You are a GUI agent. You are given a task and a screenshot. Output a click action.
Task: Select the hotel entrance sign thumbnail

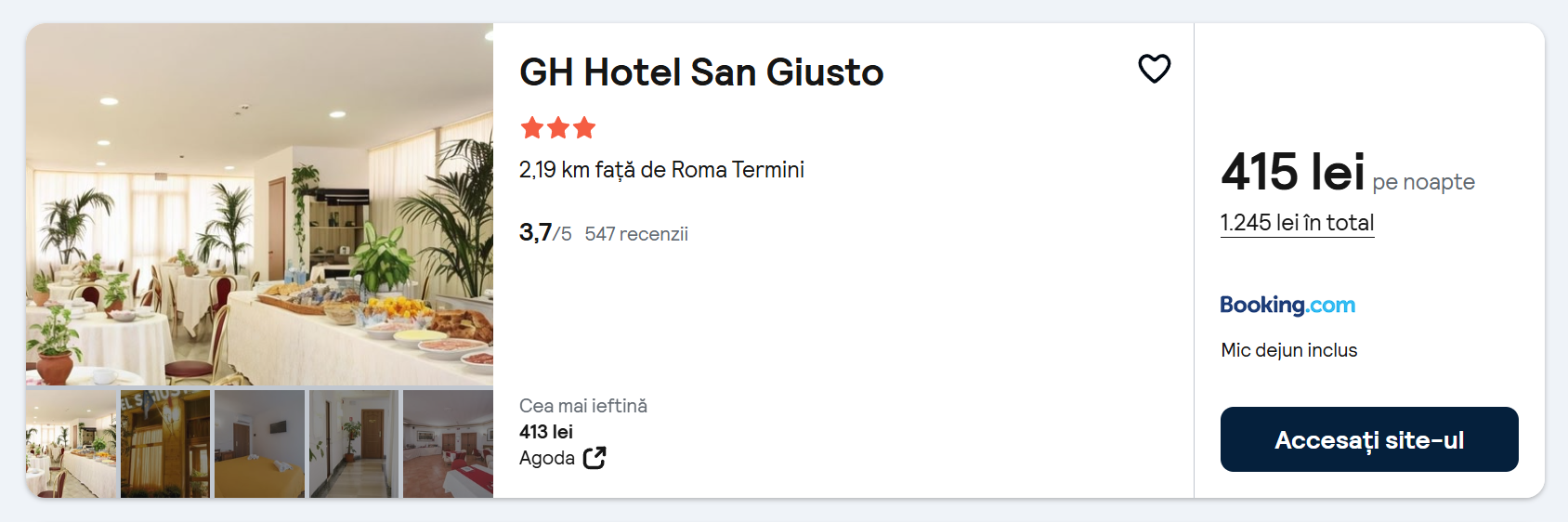click(165, 444)
